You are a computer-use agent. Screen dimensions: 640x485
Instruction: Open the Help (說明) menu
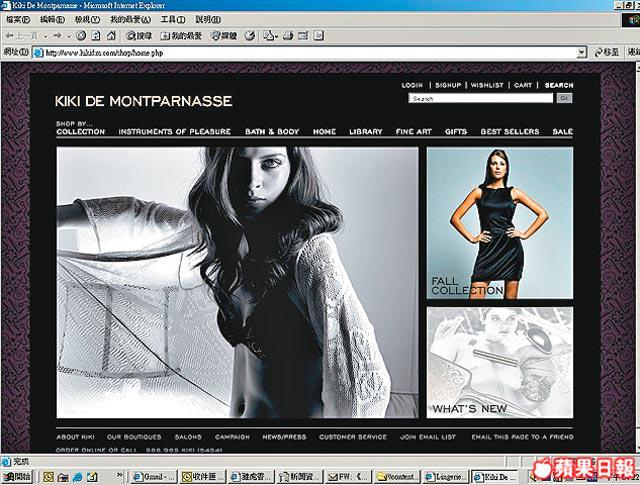pyautogui.click(x=208, y=19)
